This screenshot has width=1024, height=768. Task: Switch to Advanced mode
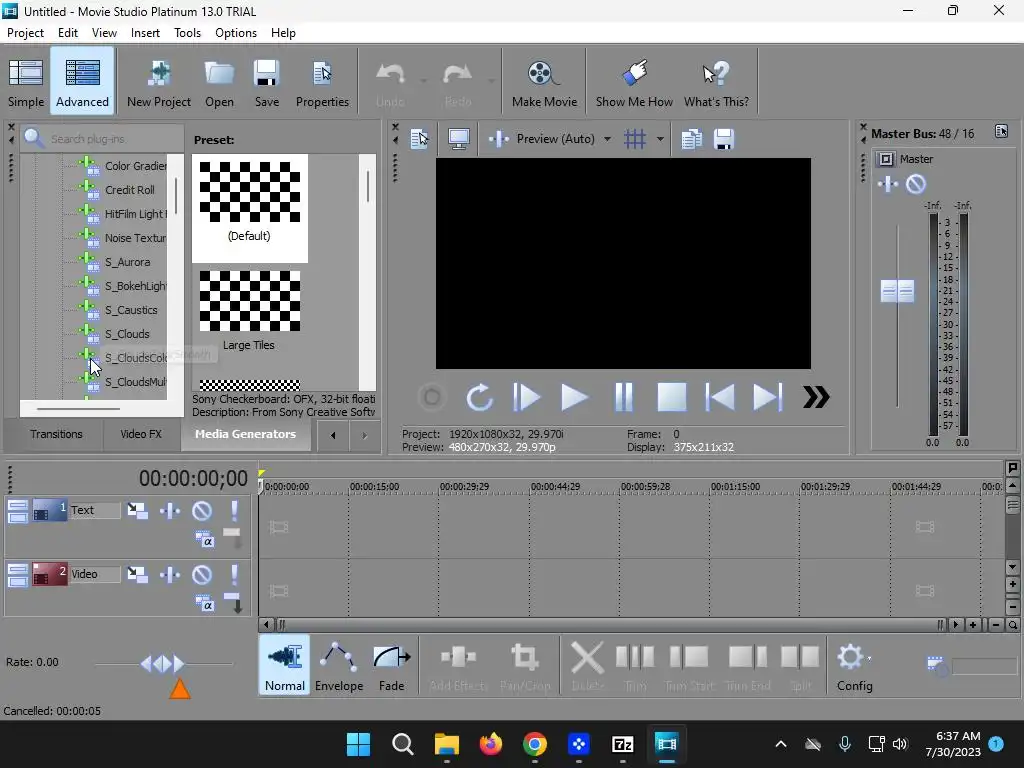pos(82,82)
